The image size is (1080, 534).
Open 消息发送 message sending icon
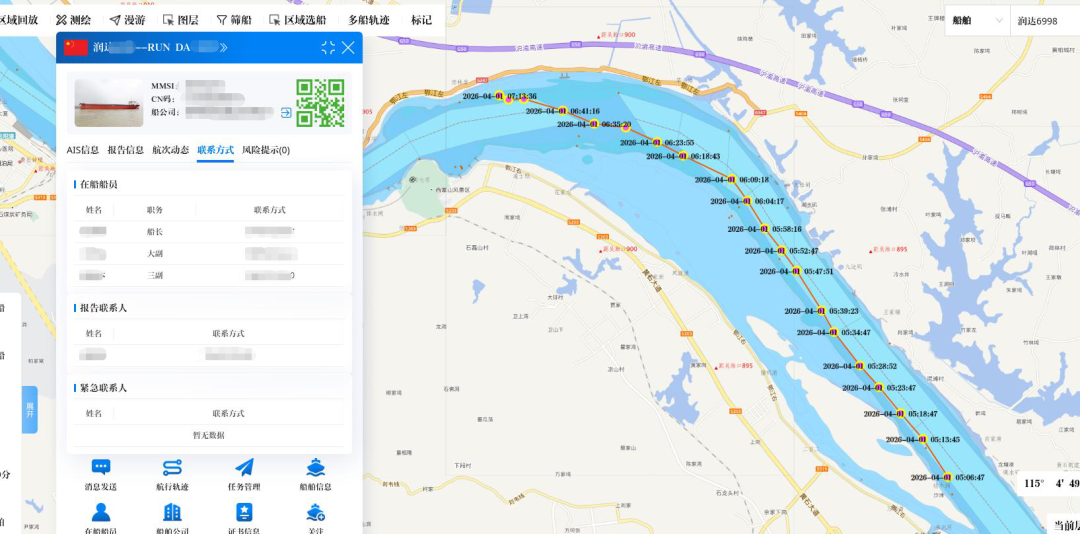tap(101, 467)
